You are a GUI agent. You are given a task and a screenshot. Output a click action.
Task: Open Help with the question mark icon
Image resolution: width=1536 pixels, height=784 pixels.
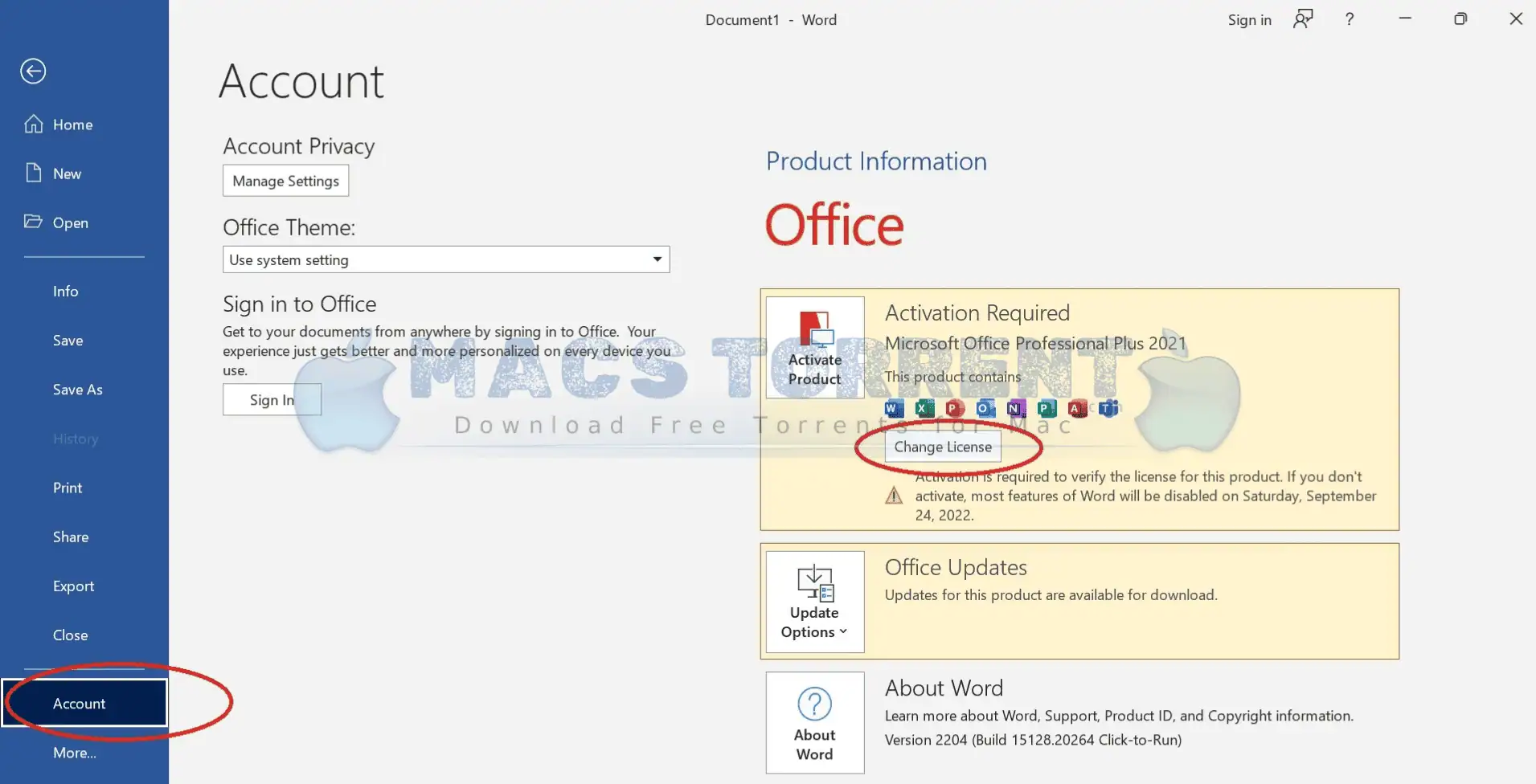click(1350, 19)
